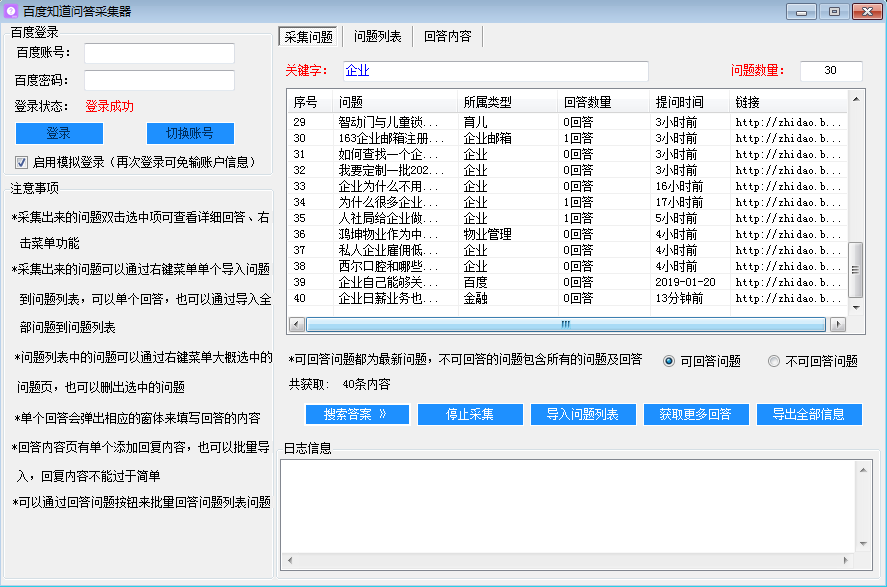Click the log area scroll right arrow
This screenshot has width=887, height=587.
tap(846, 560)
